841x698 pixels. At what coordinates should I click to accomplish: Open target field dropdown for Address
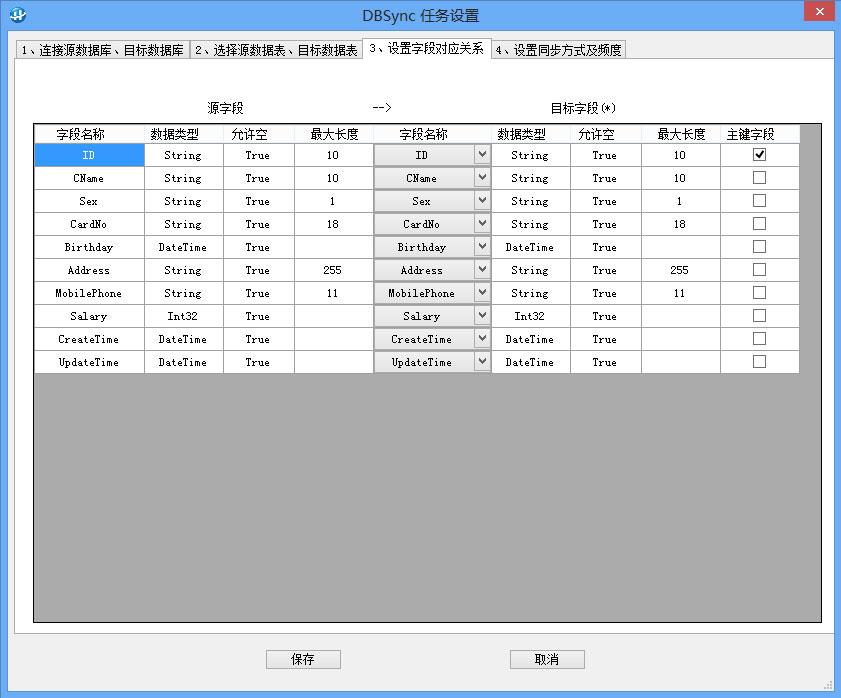[482, 270]
